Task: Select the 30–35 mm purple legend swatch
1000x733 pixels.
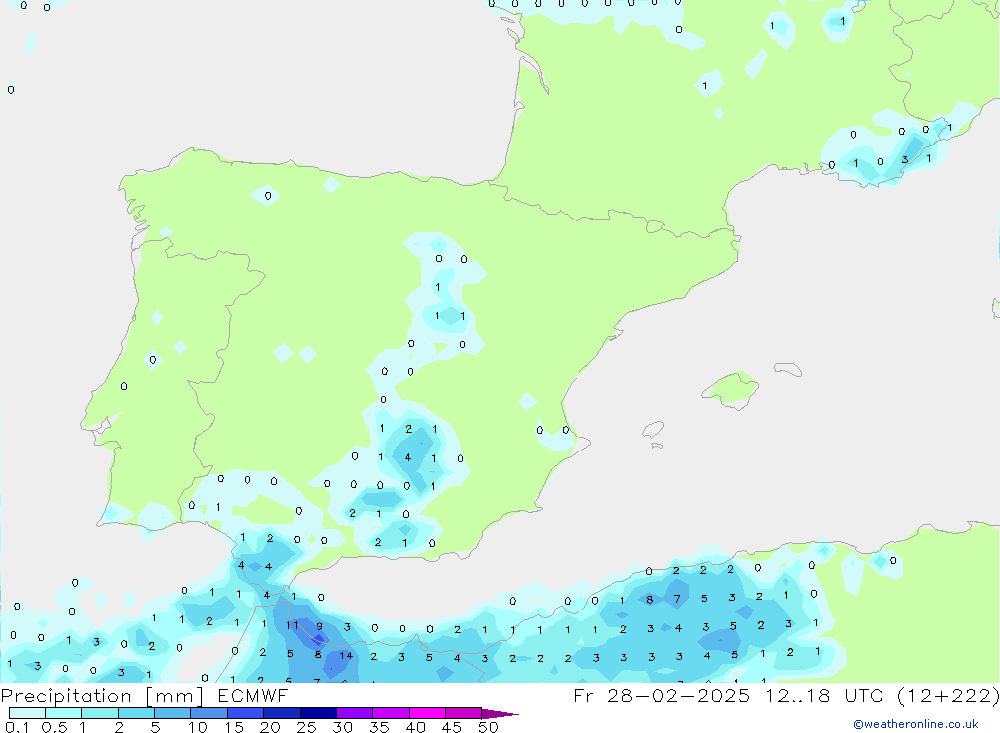Action: point(355,713)
